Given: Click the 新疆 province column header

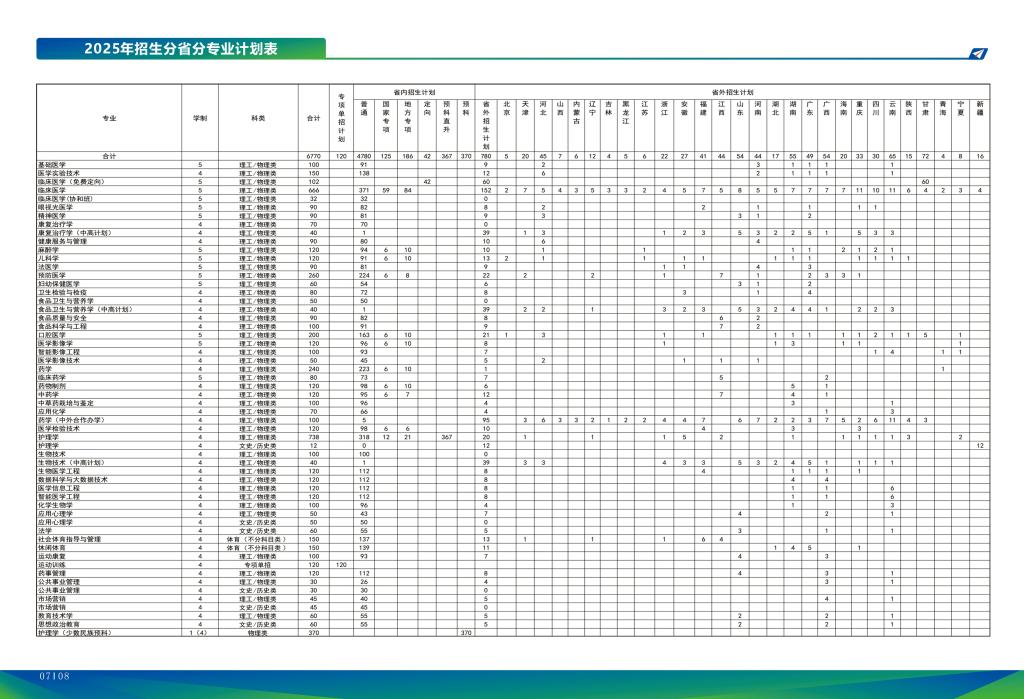Looking at the screenshot, I should (x=980, y=108).
